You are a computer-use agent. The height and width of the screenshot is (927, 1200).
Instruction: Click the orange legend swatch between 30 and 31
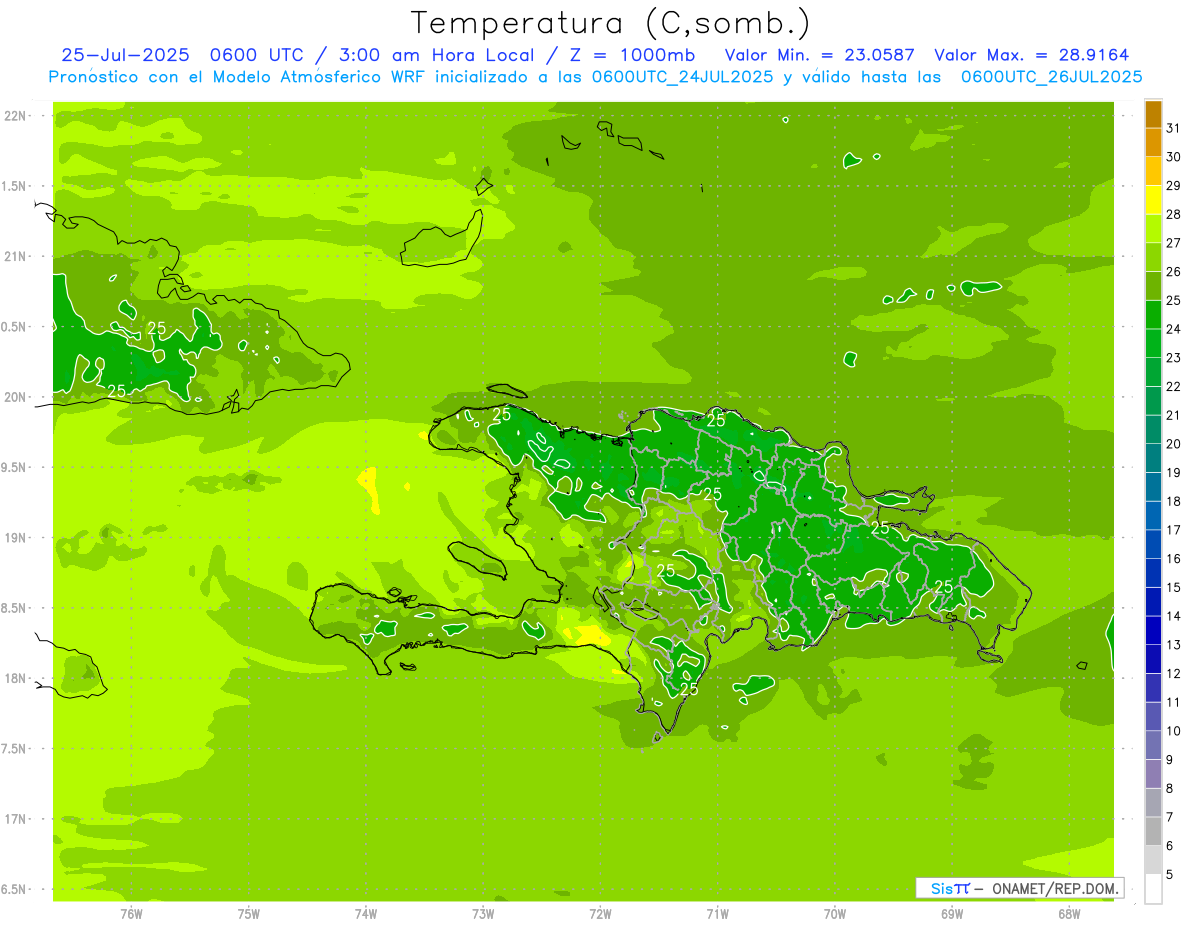pos(1153,143)
